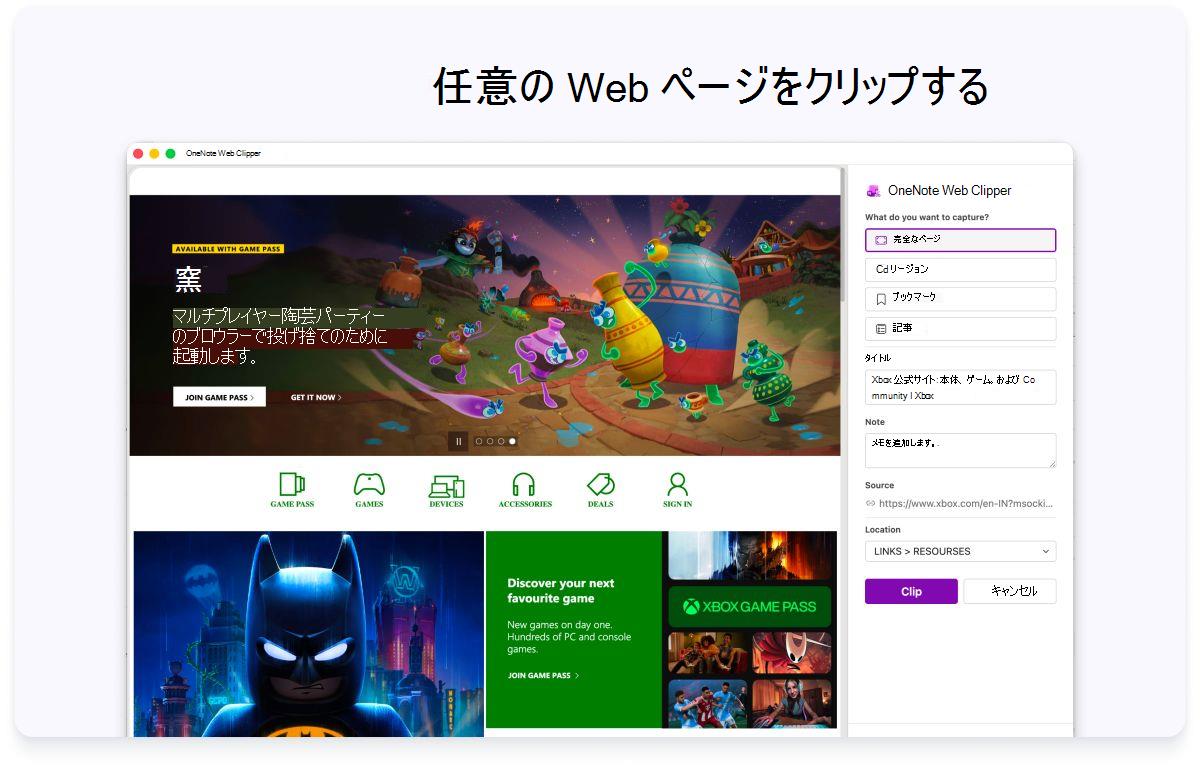Open the Sign In person icon
The image size is (1200, 770).
(x=677, y=485)
